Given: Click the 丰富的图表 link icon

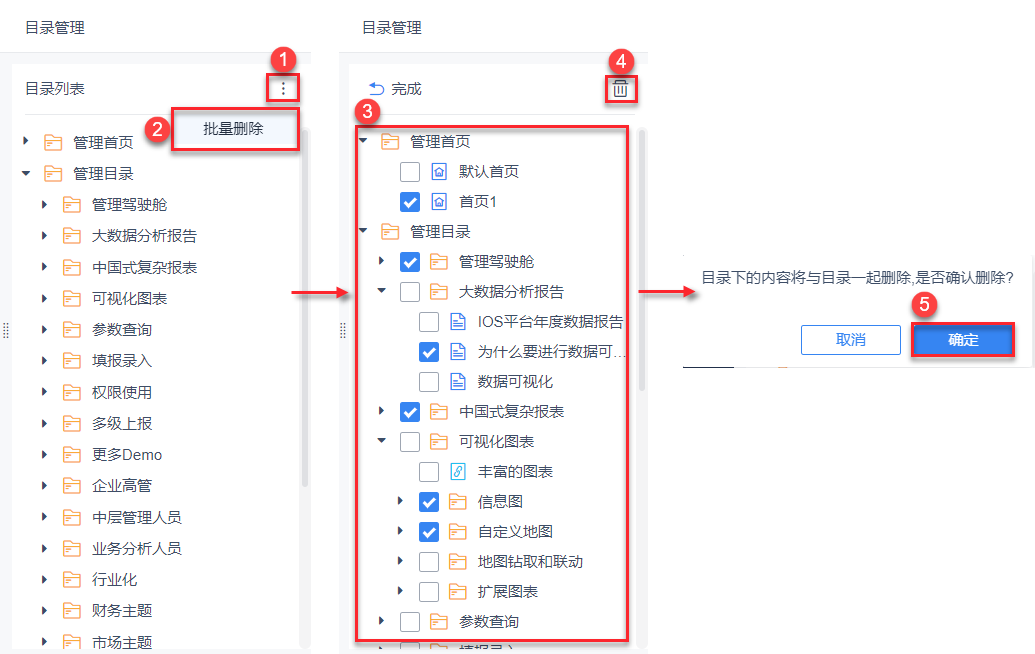Looking at the screenshot, I should (x=458, y=472).
